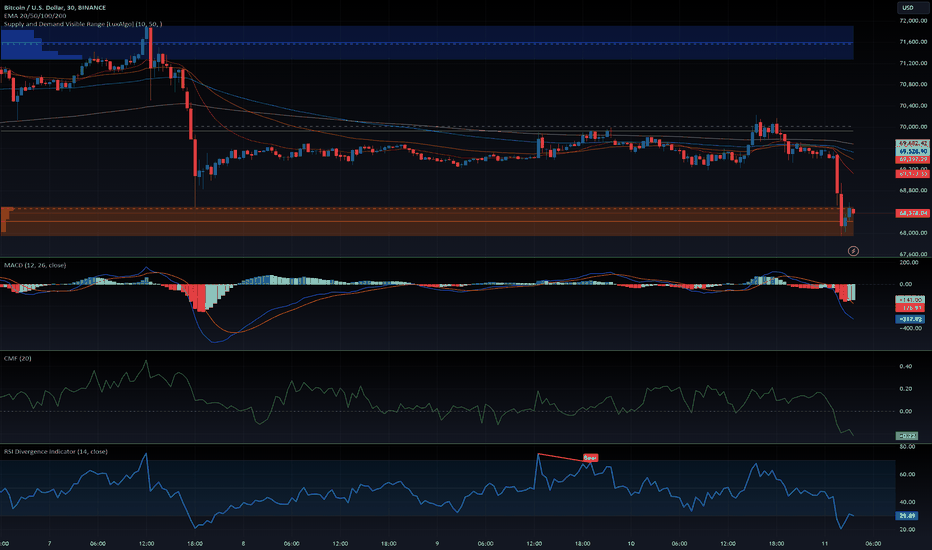Click the 0.40 CMF axis label
This screenshot has height=550, width=932.
point(906,366)
